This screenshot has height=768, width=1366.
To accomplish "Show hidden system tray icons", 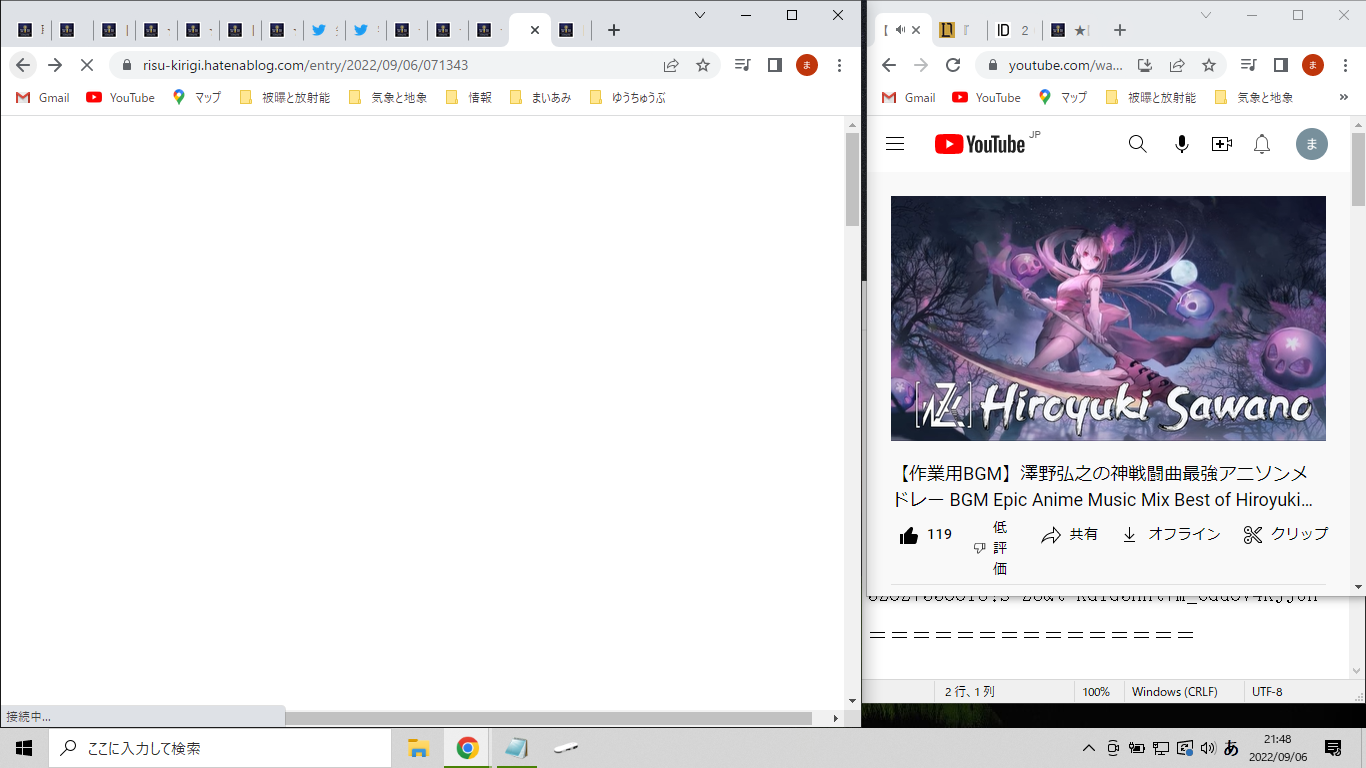I will pos(1089,748).
